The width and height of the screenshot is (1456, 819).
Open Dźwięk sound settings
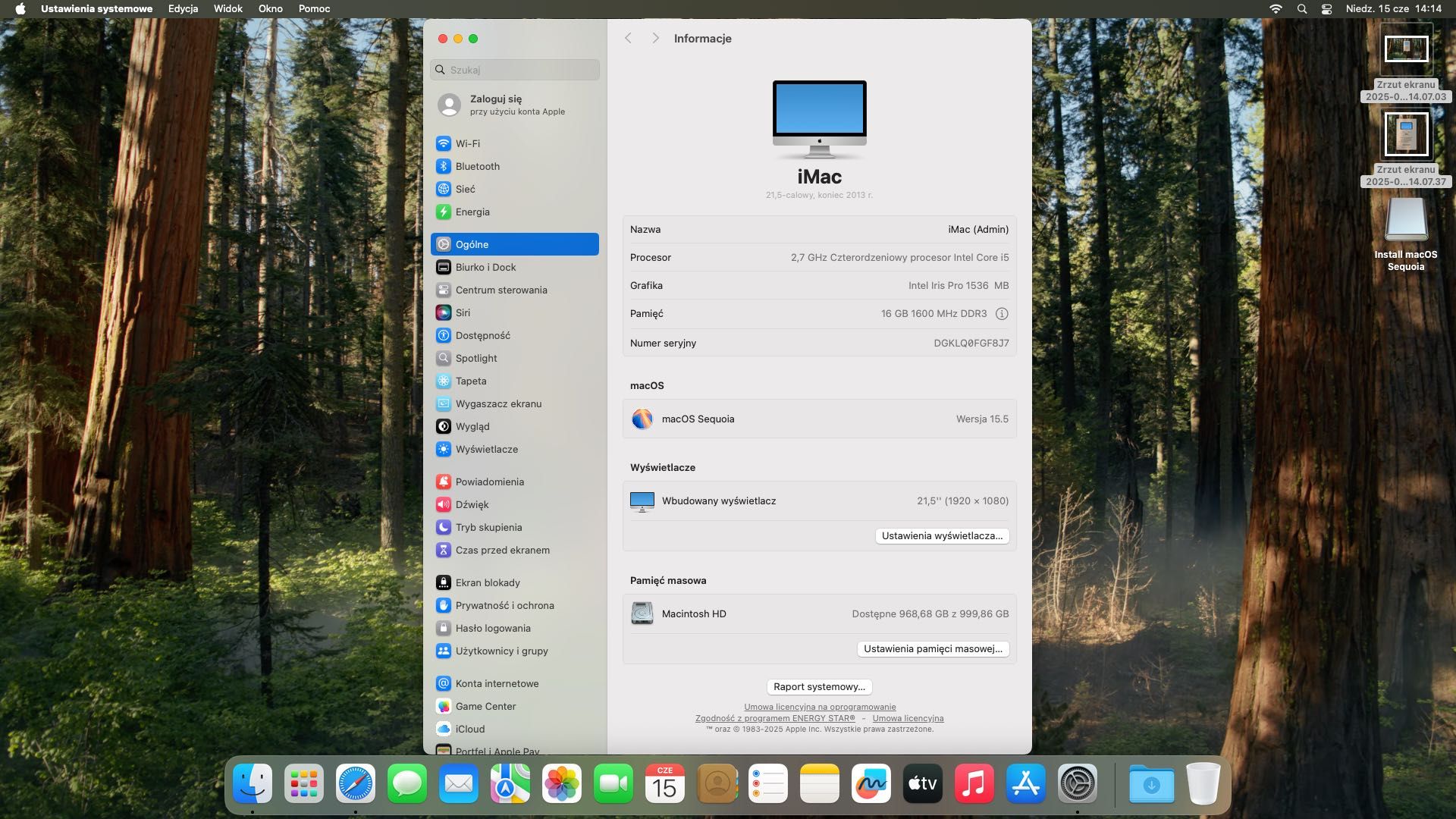pos(514,504)
